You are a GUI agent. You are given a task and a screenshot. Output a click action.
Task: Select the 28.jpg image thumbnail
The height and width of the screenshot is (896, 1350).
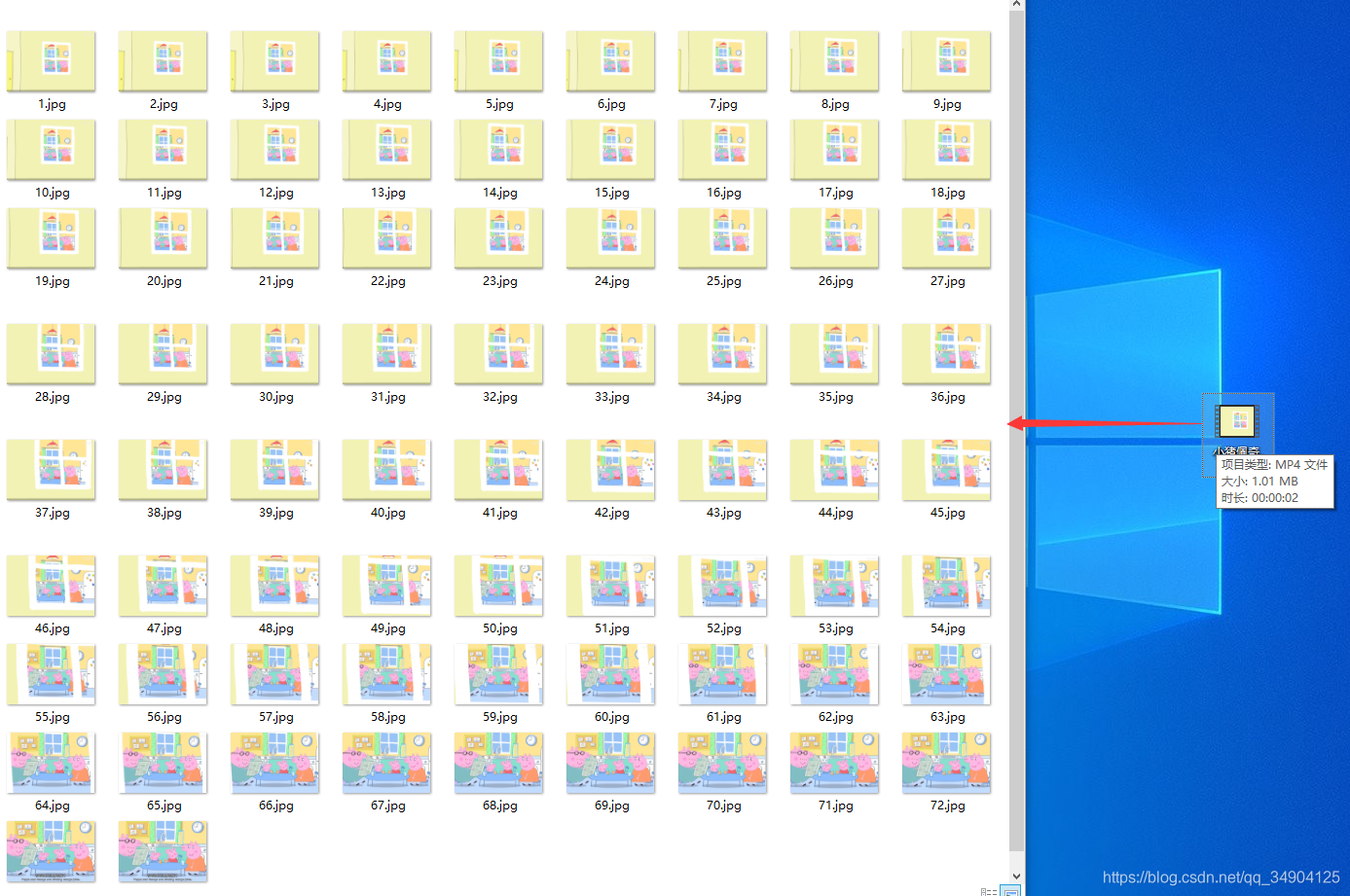(52, 354)
